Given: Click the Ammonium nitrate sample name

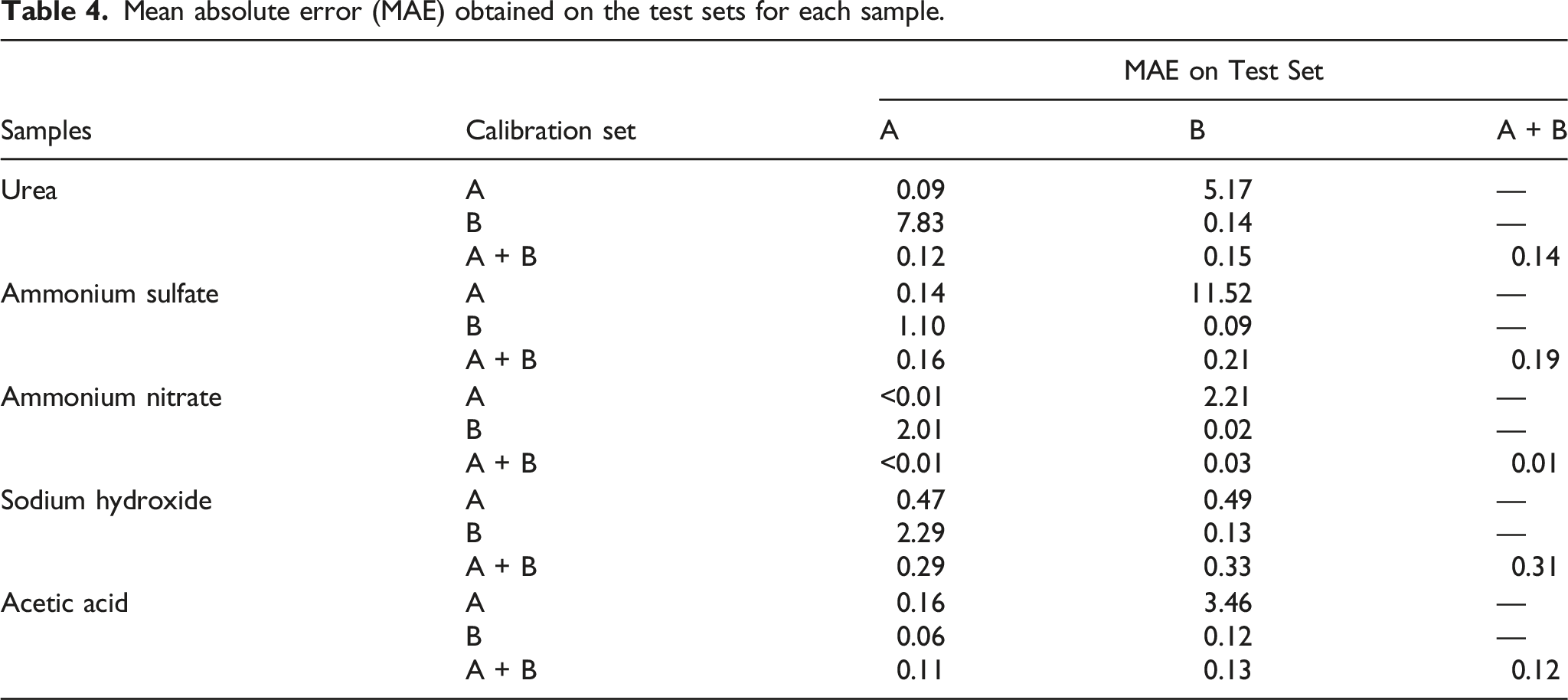Looking at the screenshot, I should (111, 397).
